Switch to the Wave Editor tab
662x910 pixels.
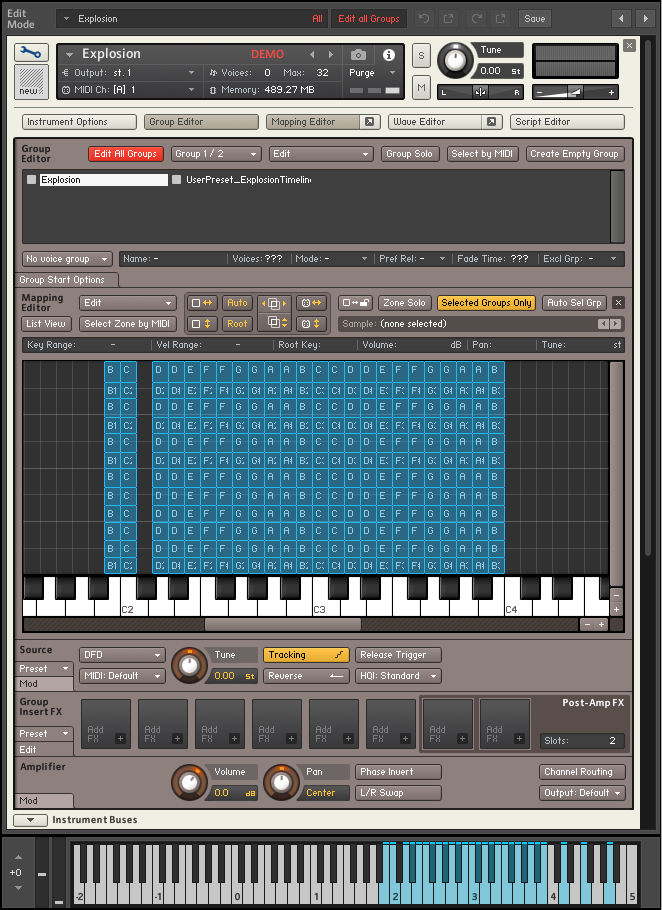tap(436, 122)
